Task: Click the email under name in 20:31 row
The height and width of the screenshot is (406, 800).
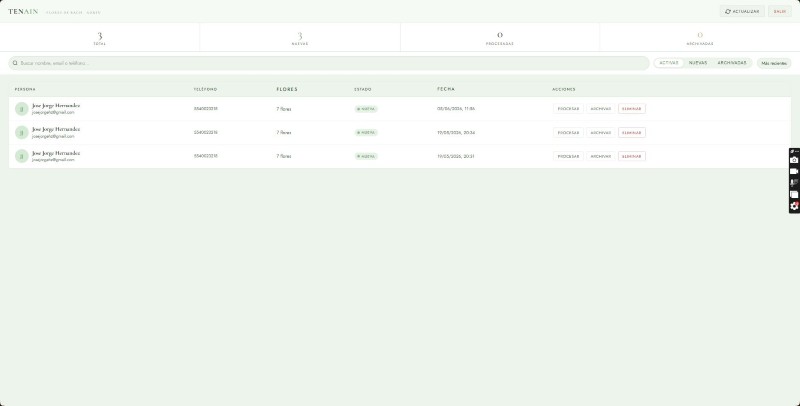Action: point(53,160)
